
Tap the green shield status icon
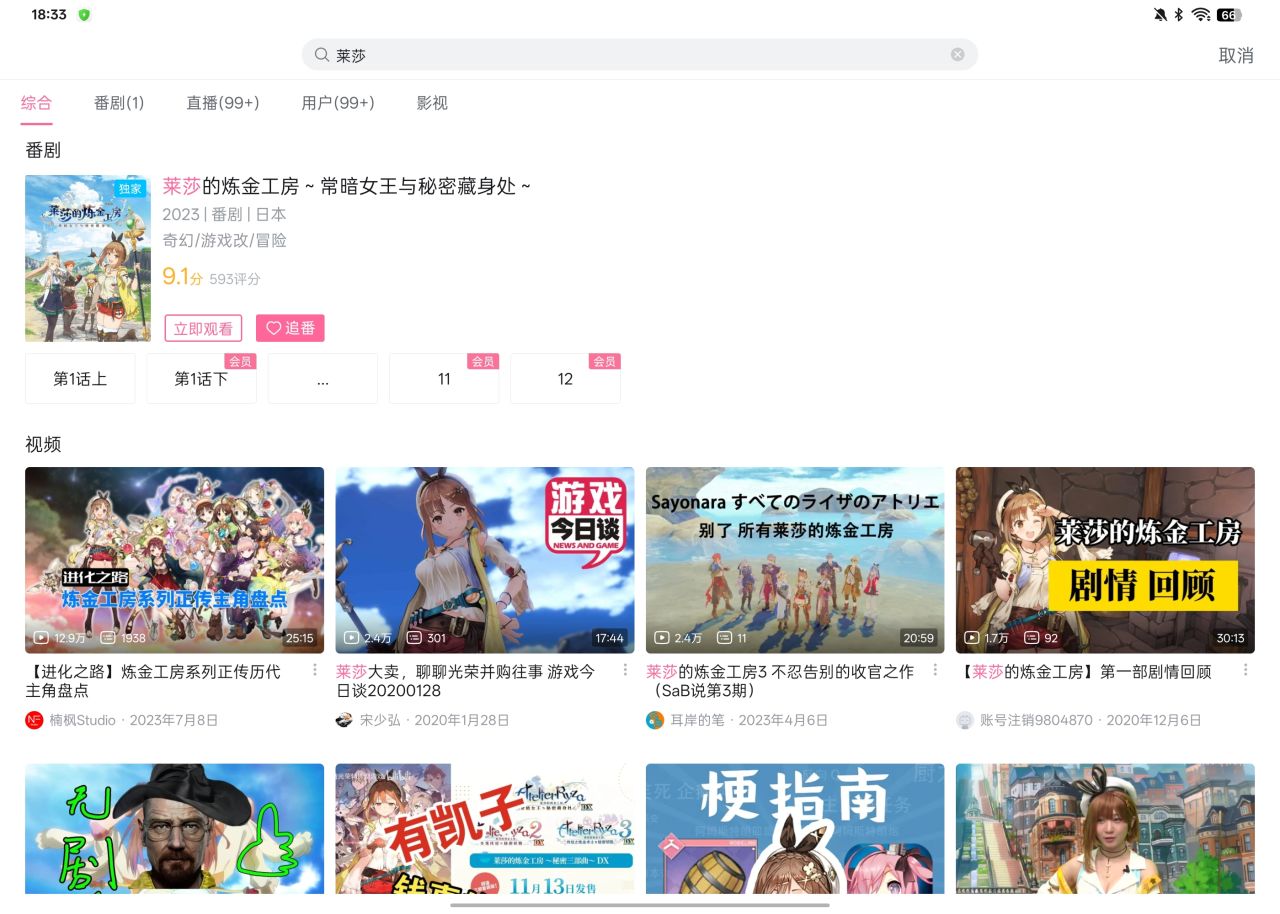tap(84, 15)
